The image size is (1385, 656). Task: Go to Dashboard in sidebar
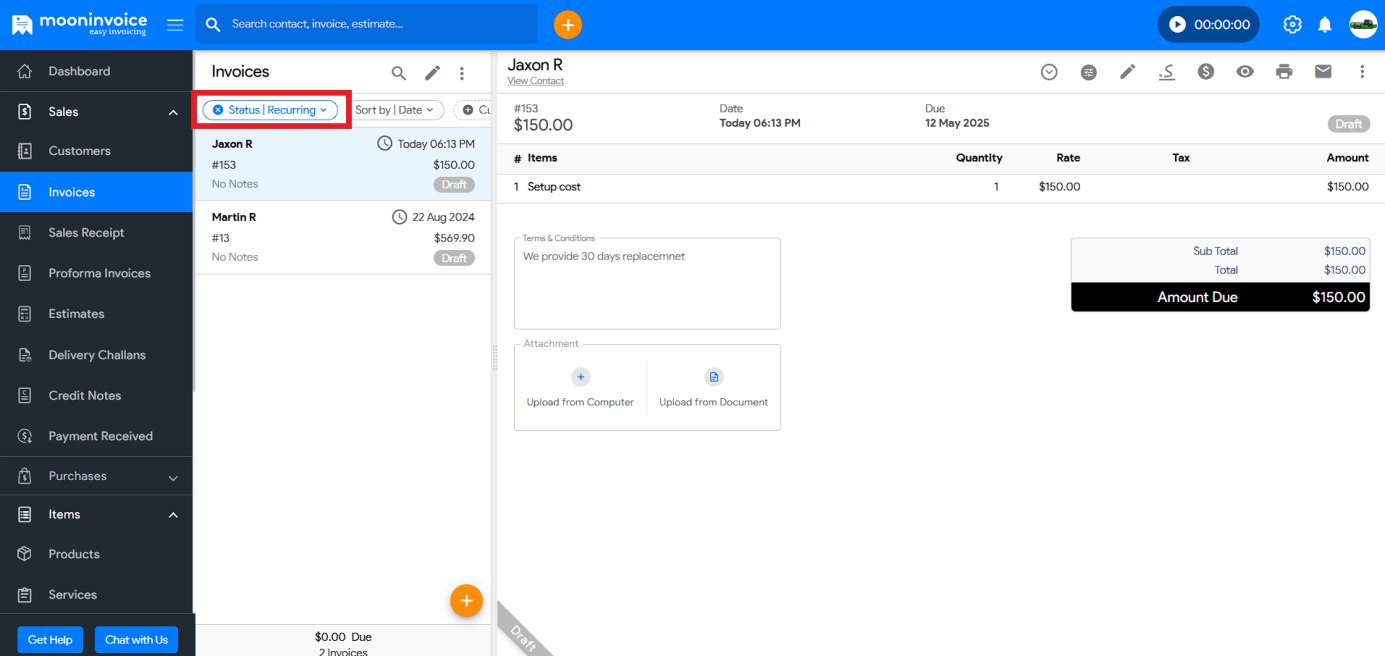(96, 71)
